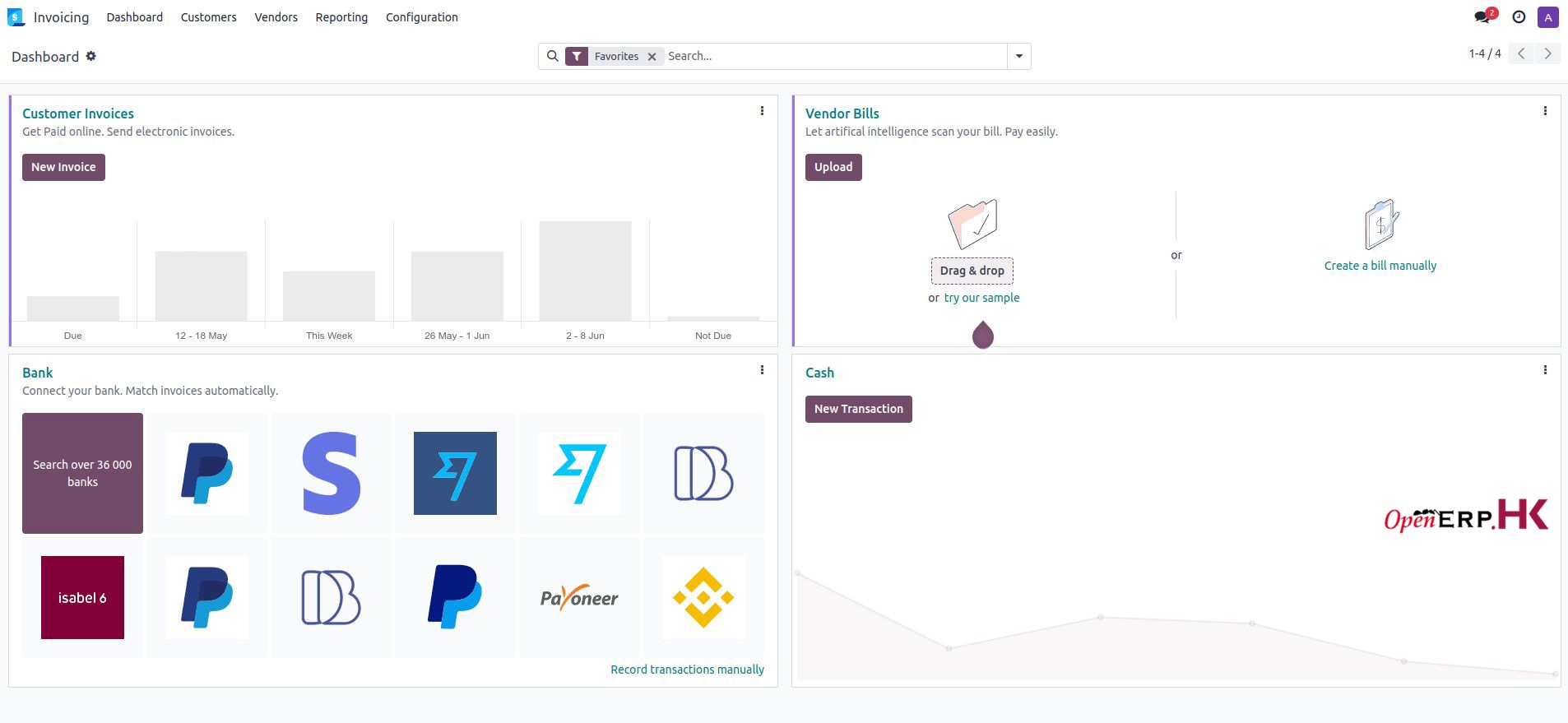This screenshot has height=723, width=1568.
Task: Open the Cash card title
Action: pyautogui.click(x=819, y=373)
